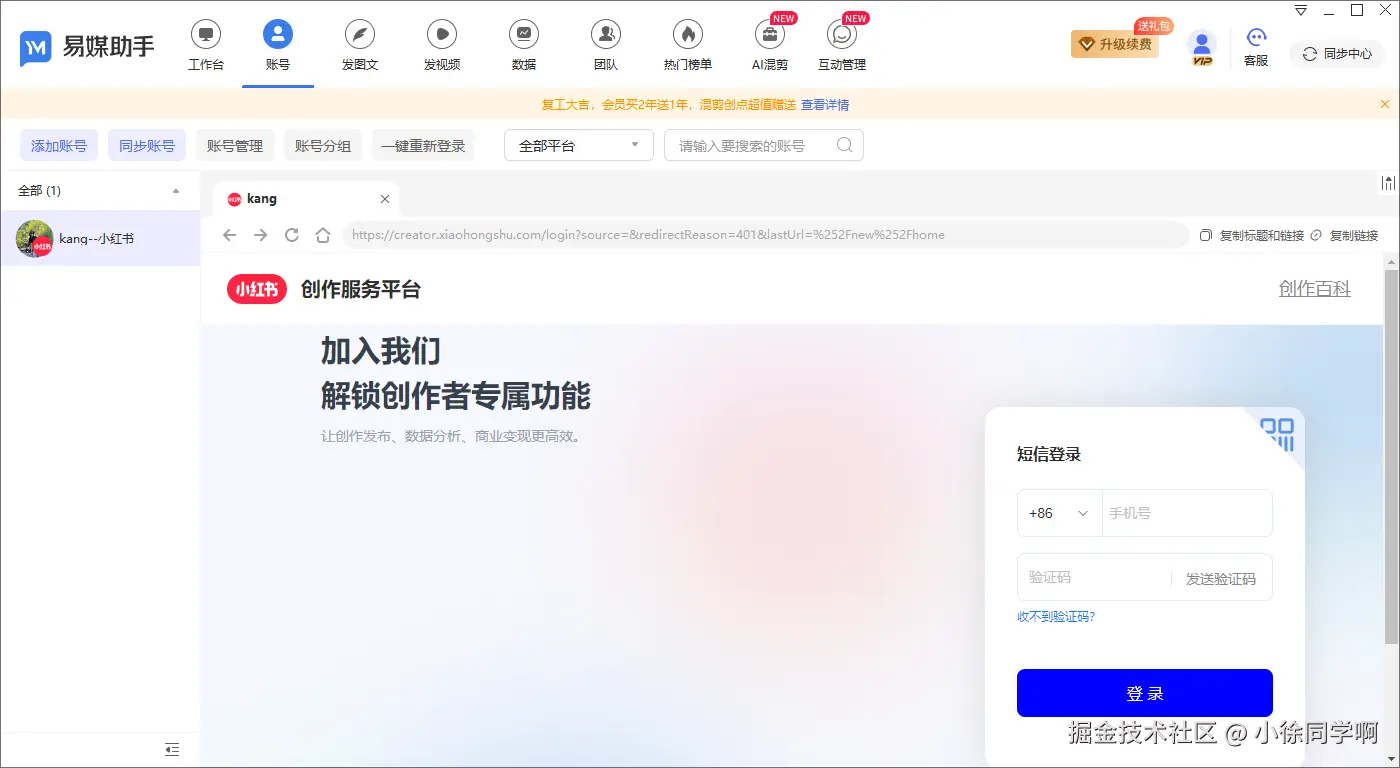Open the 全部平台 platform filter dropdown
The width and height of the screenshot is (1400, 768).
point(578,145)
